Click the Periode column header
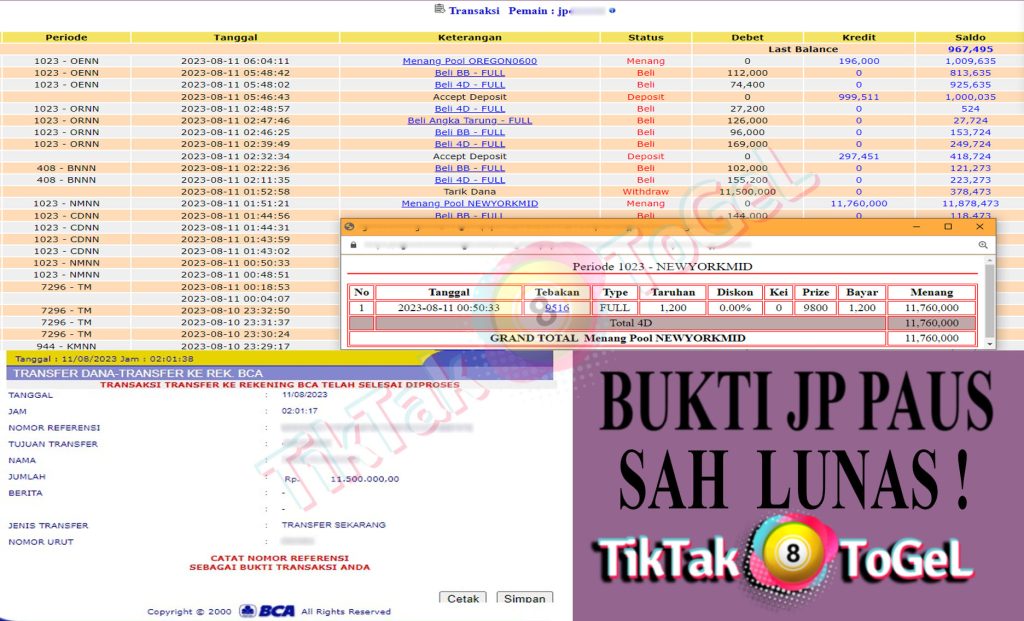The width and height of the screenshot is (1024, 621). coord(66,37)
